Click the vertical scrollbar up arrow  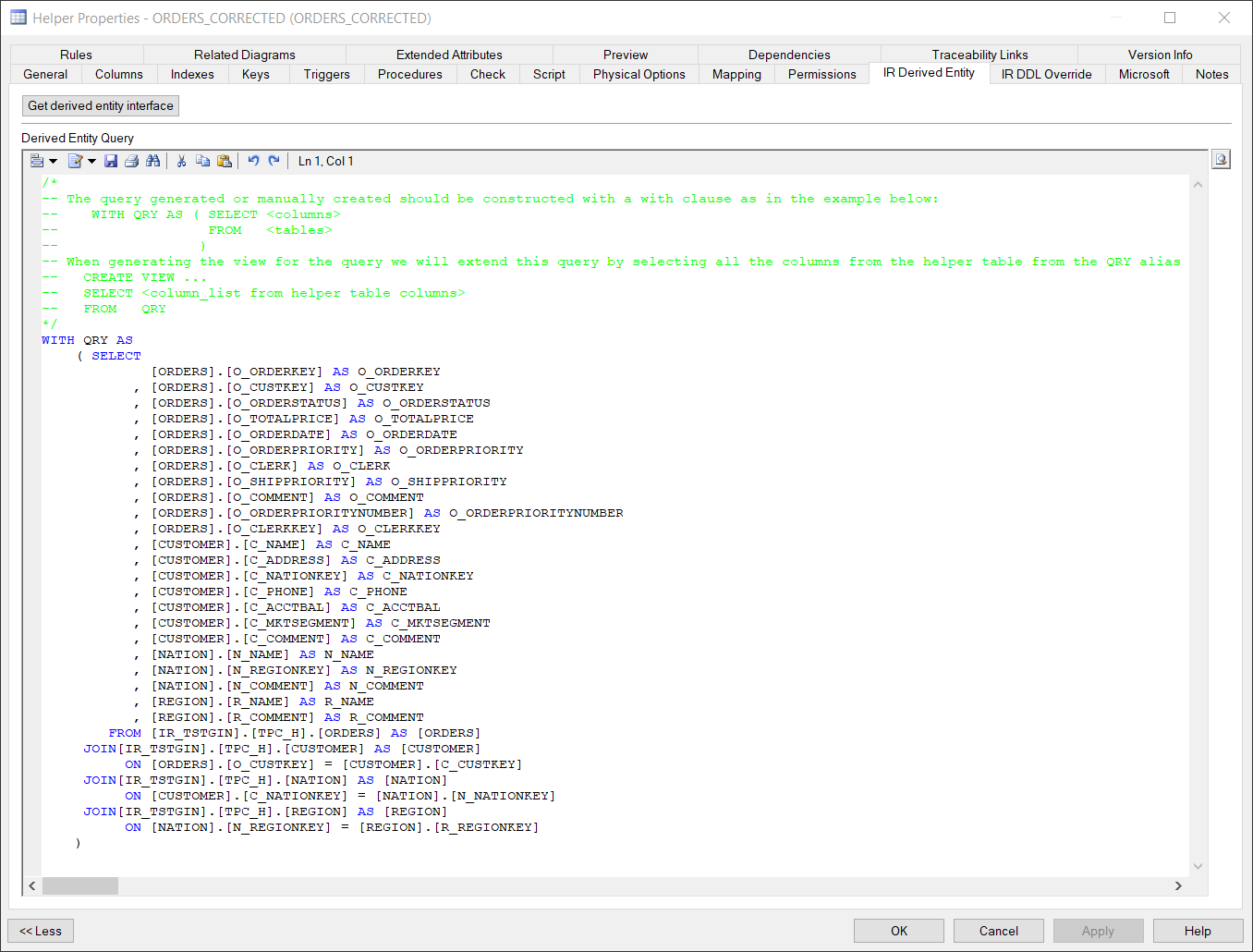(1198, 185)
